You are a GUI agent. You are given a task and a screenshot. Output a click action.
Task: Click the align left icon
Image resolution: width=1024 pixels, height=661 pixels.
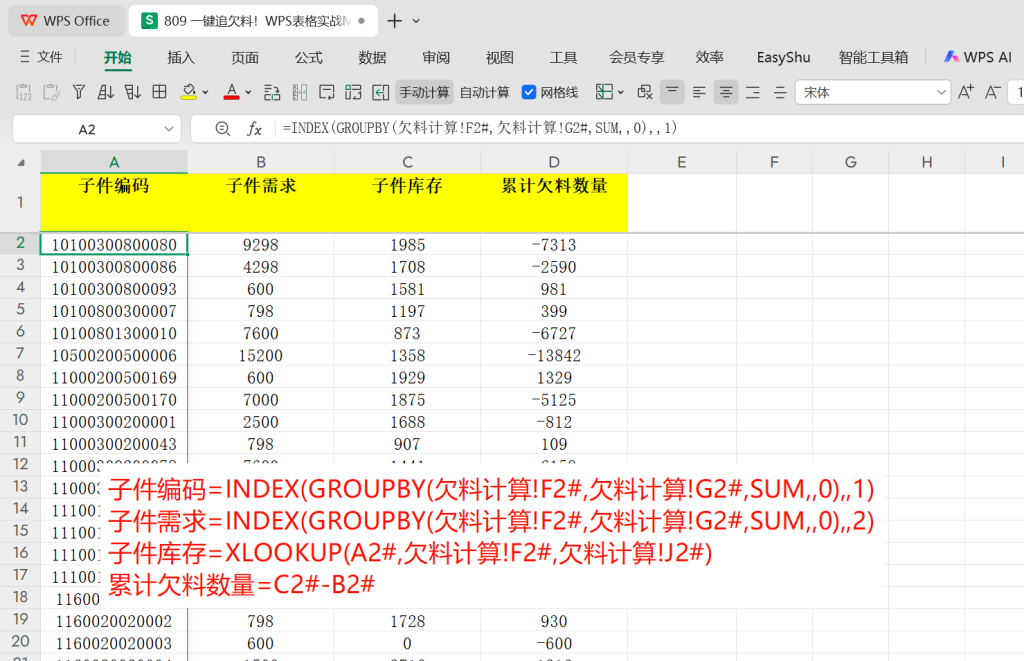(x=699, y=92)
